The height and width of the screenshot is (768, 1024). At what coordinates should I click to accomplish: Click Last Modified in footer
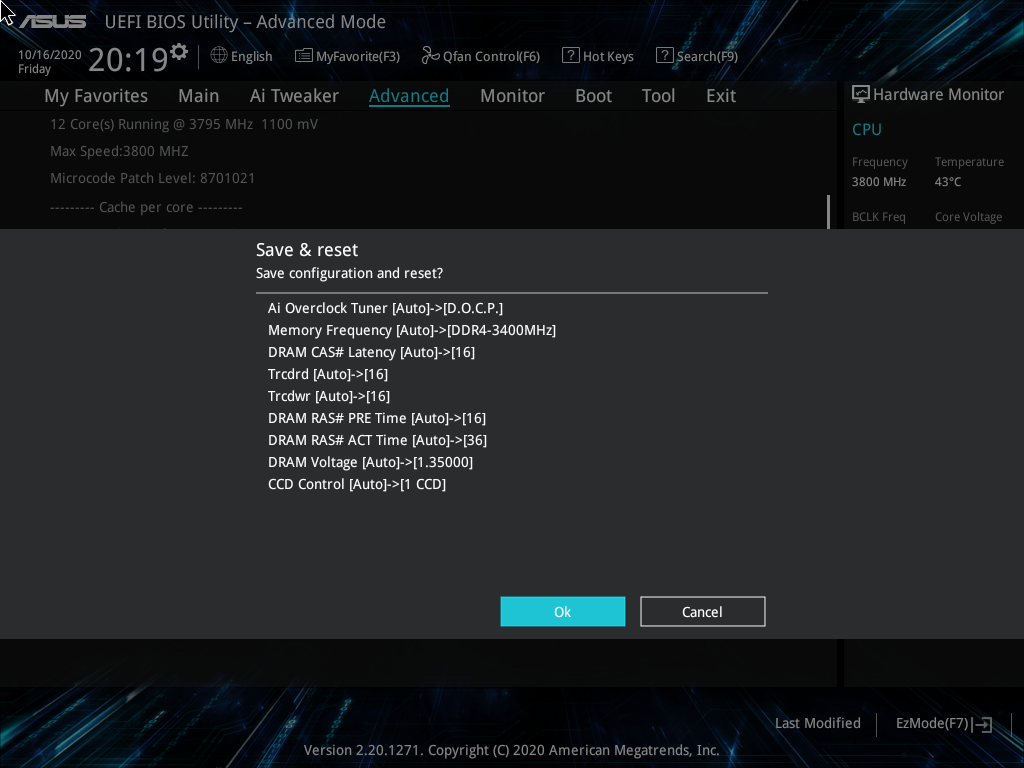818,723
